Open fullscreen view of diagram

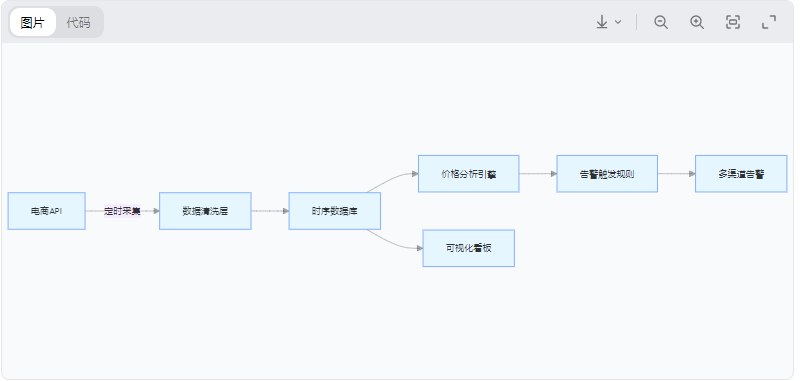769,22
